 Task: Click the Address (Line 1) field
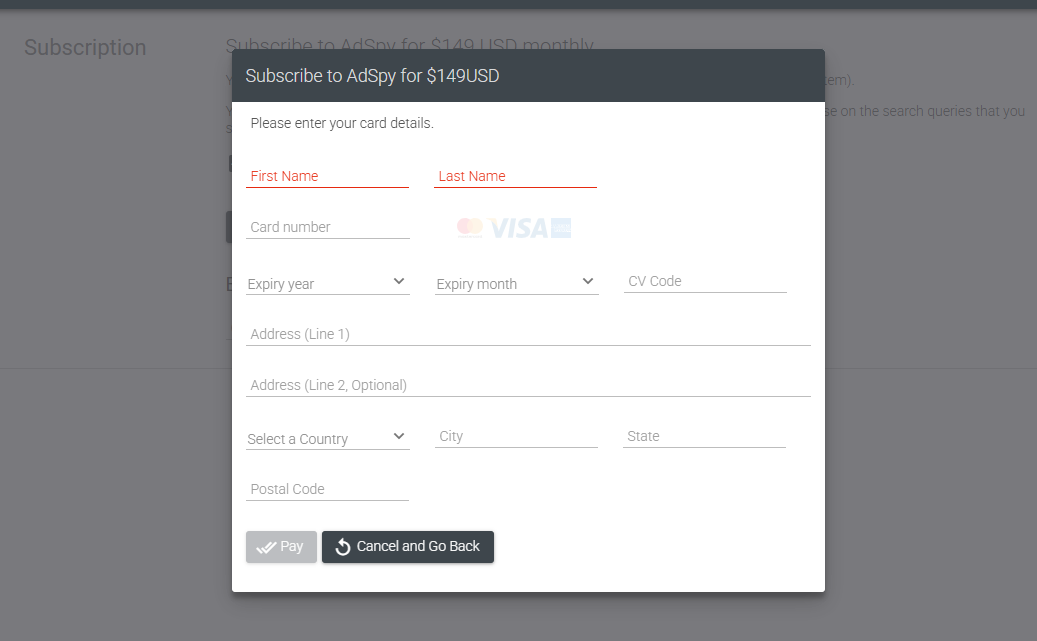click(528, 334)
